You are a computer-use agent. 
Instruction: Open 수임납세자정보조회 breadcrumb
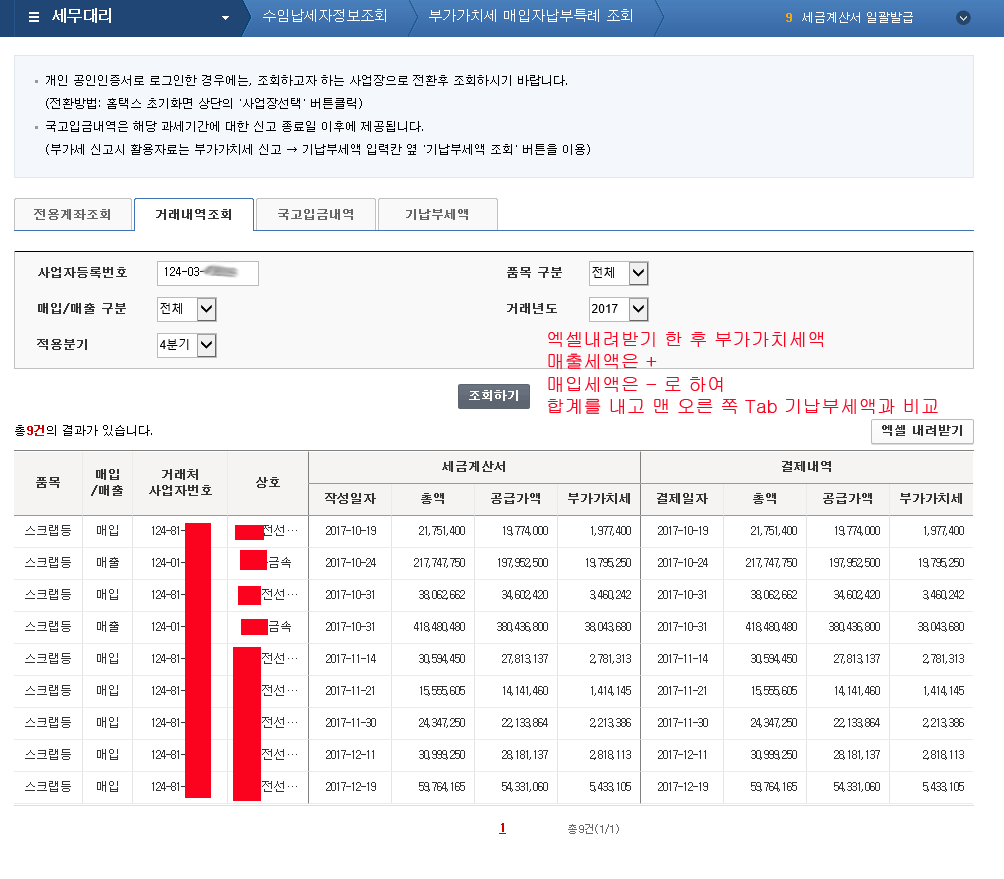pos(324,17)
